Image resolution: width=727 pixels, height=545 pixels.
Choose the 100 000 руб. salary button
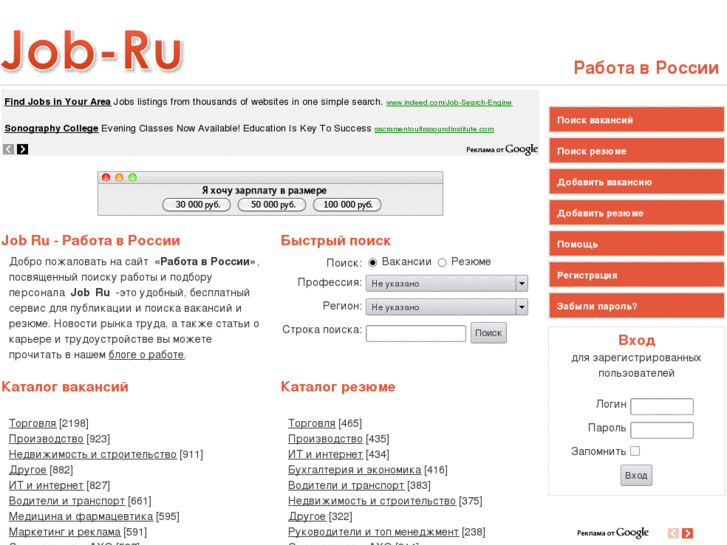click(x=347, y=205)
